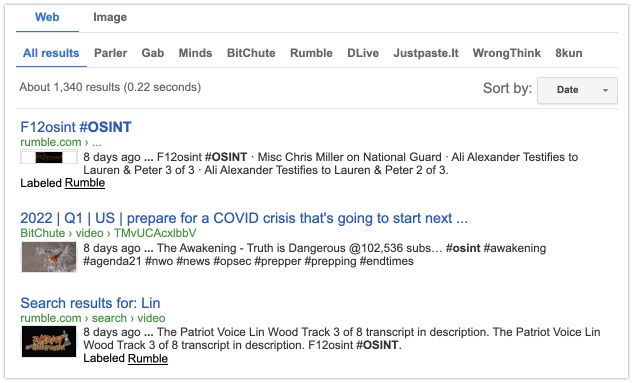
Task: Click the F12osint logo thumbnail
Action: pos(49,157)
